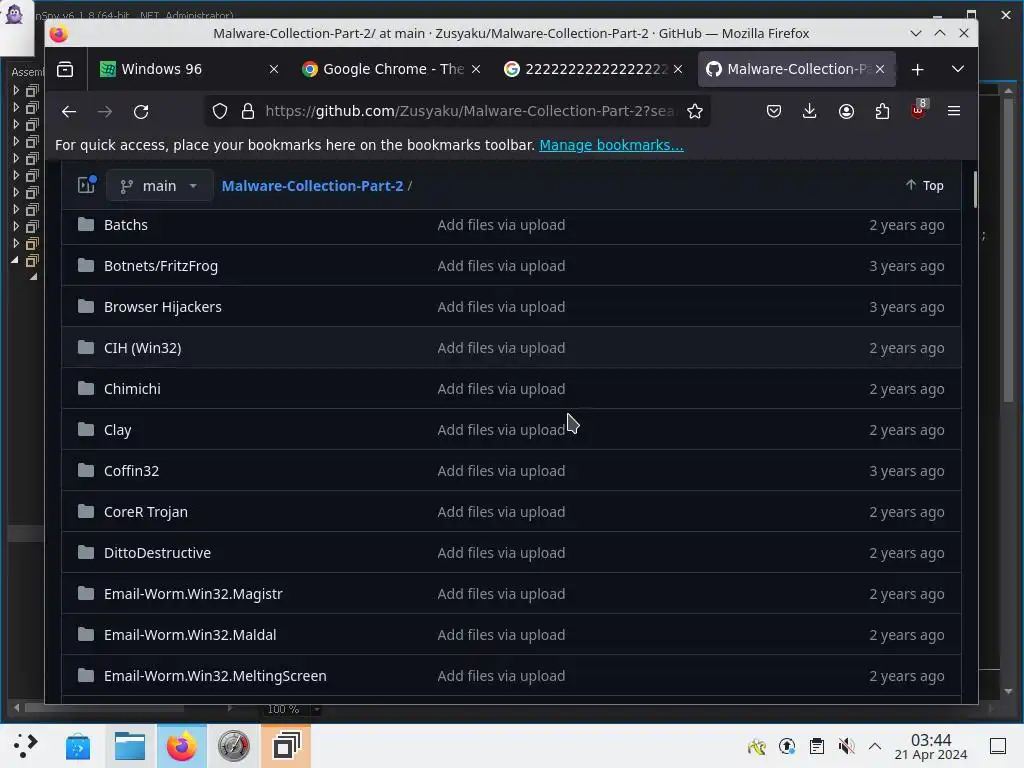Viewport: 1024px width, 768px height.
Task: Expand first tree node in dnSpy assembly panel
Action: (16, 90)
